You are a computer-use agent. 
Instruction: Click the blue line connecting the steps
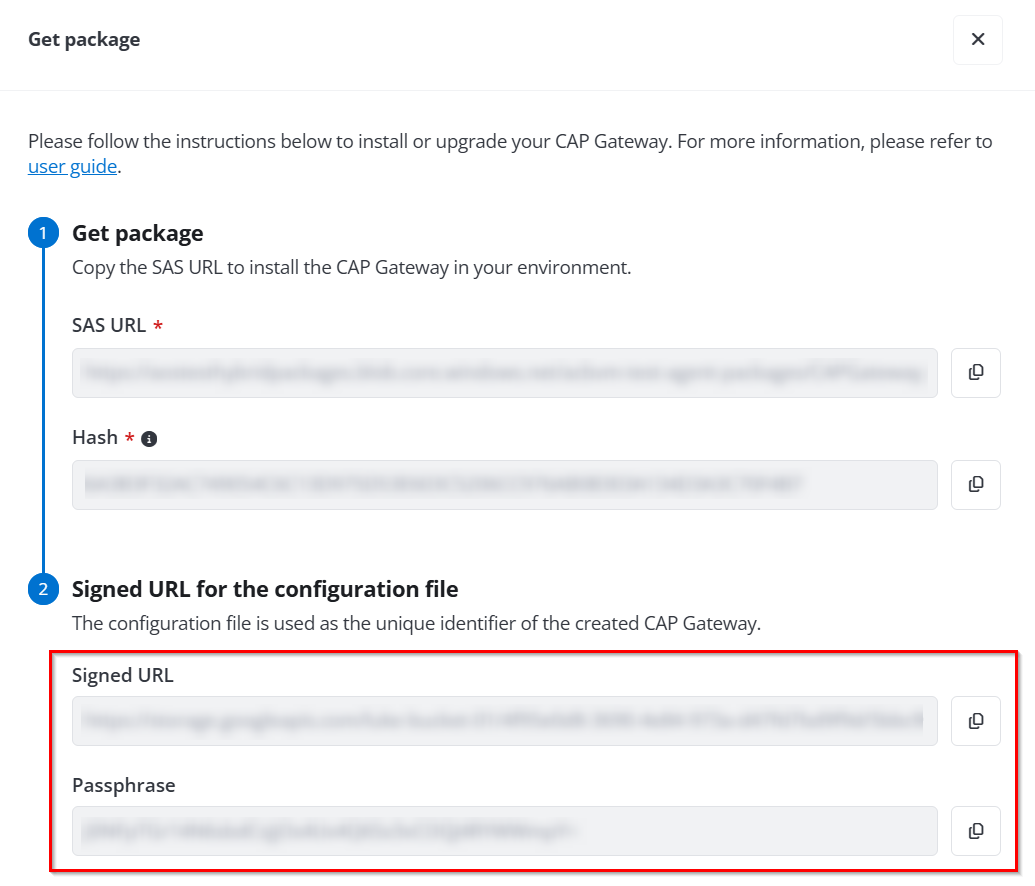click(x=43, y=410)
